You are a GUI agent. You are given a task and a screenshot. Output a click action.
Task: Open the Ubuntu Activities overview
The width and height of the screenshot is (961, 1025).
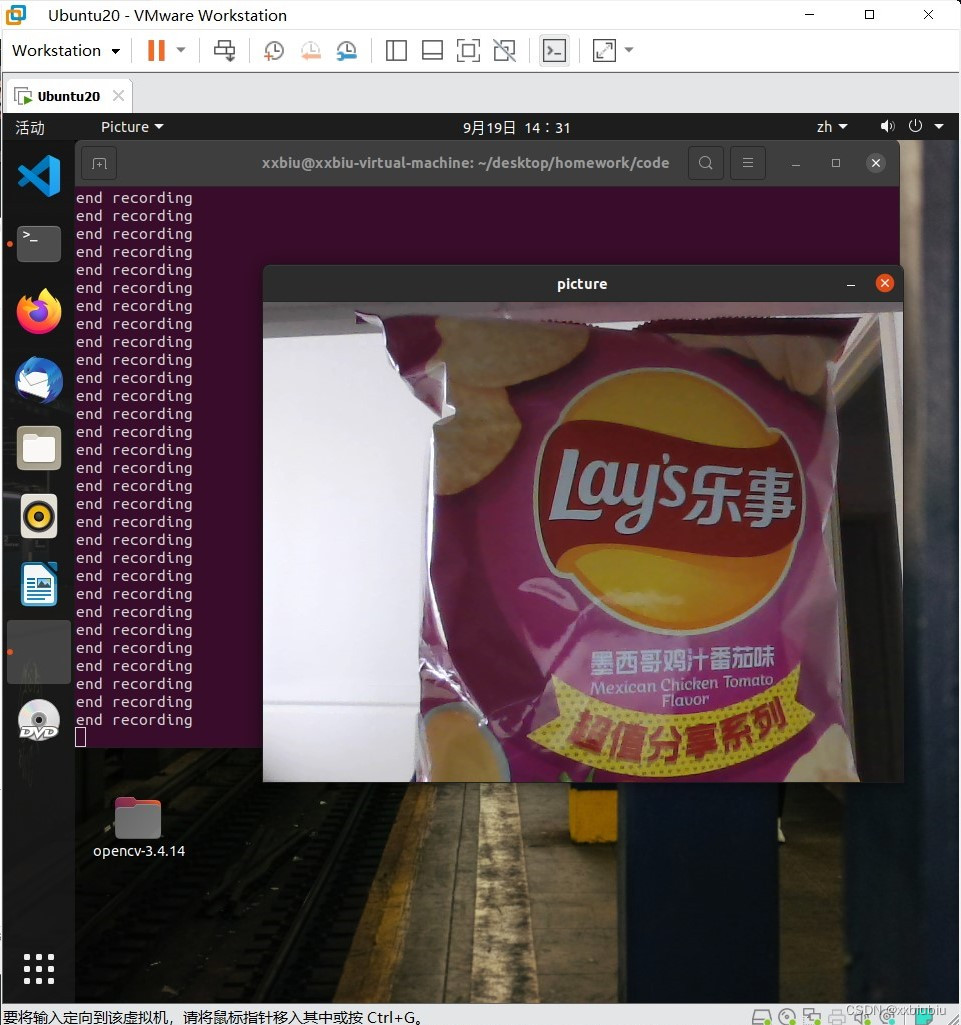pyautogui.click(x=30, y=127)
